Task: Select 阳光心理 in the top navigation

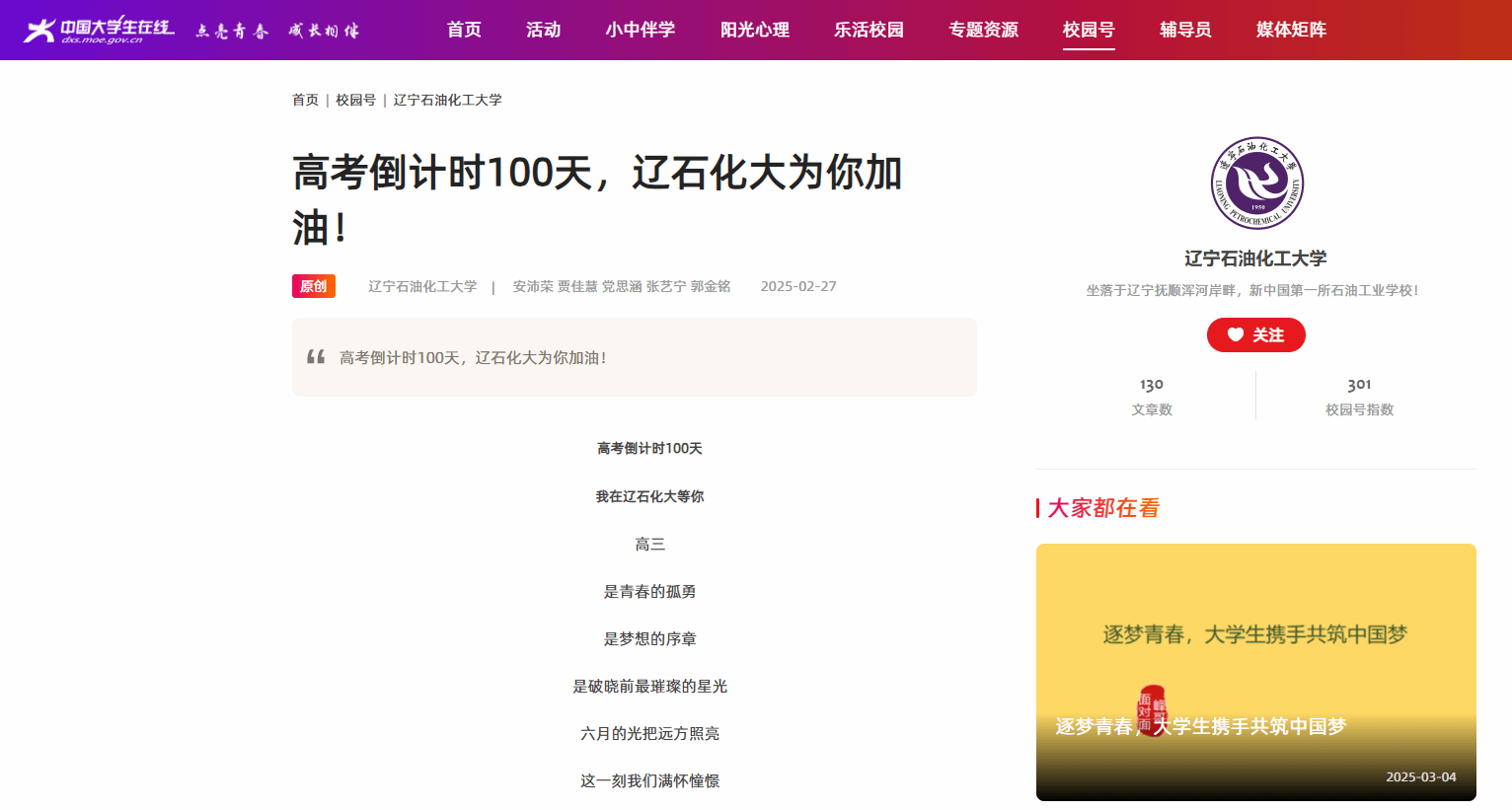Action: pos(754,30)
